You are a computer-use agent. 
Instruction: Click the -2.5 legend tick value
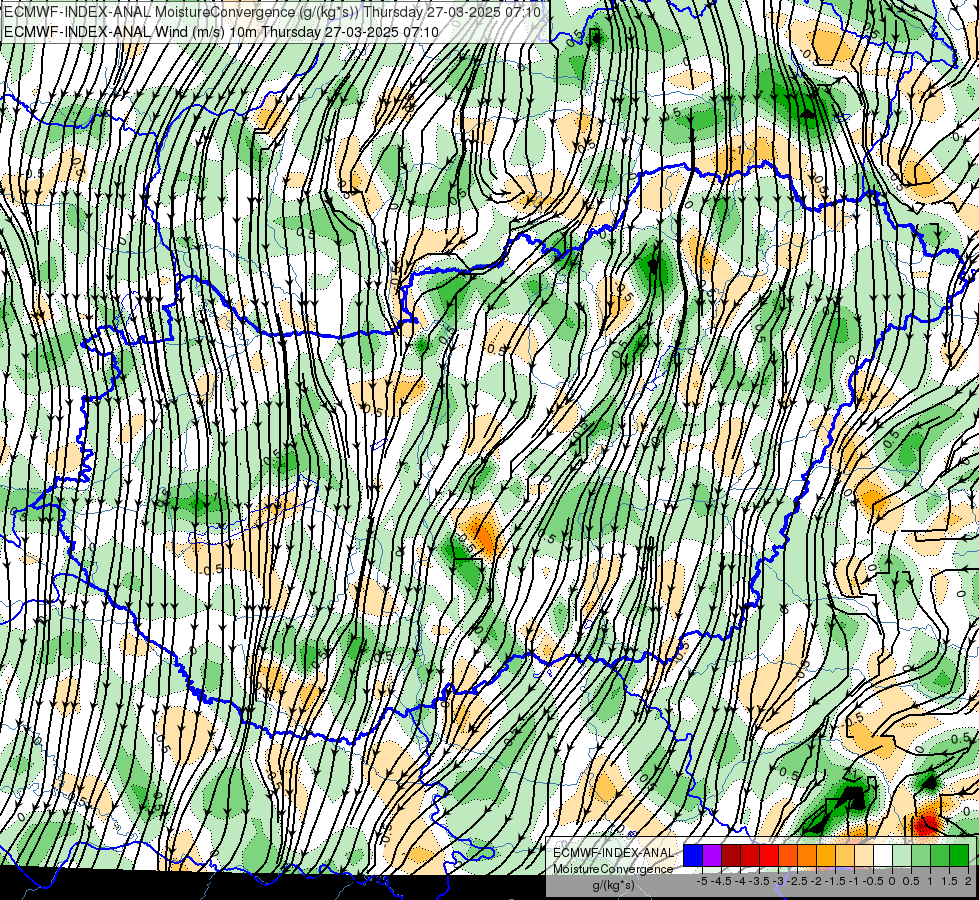797,881
